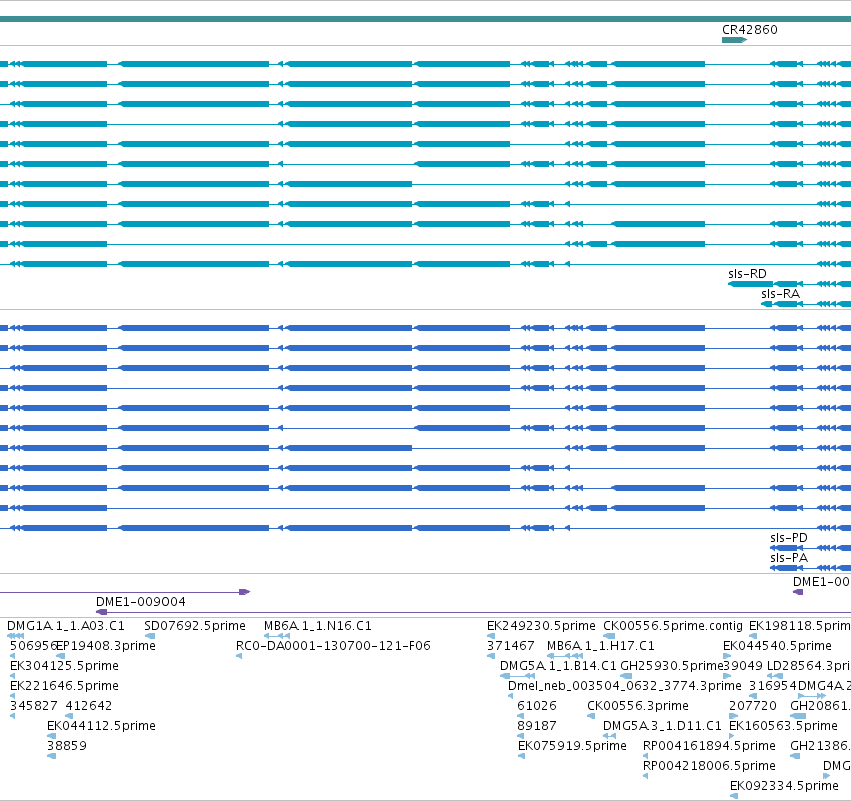Viewport: 851px width, 801px height.
Task: Select EST DMG1A.1_1.A03.C1
Action: pos(66,626)
